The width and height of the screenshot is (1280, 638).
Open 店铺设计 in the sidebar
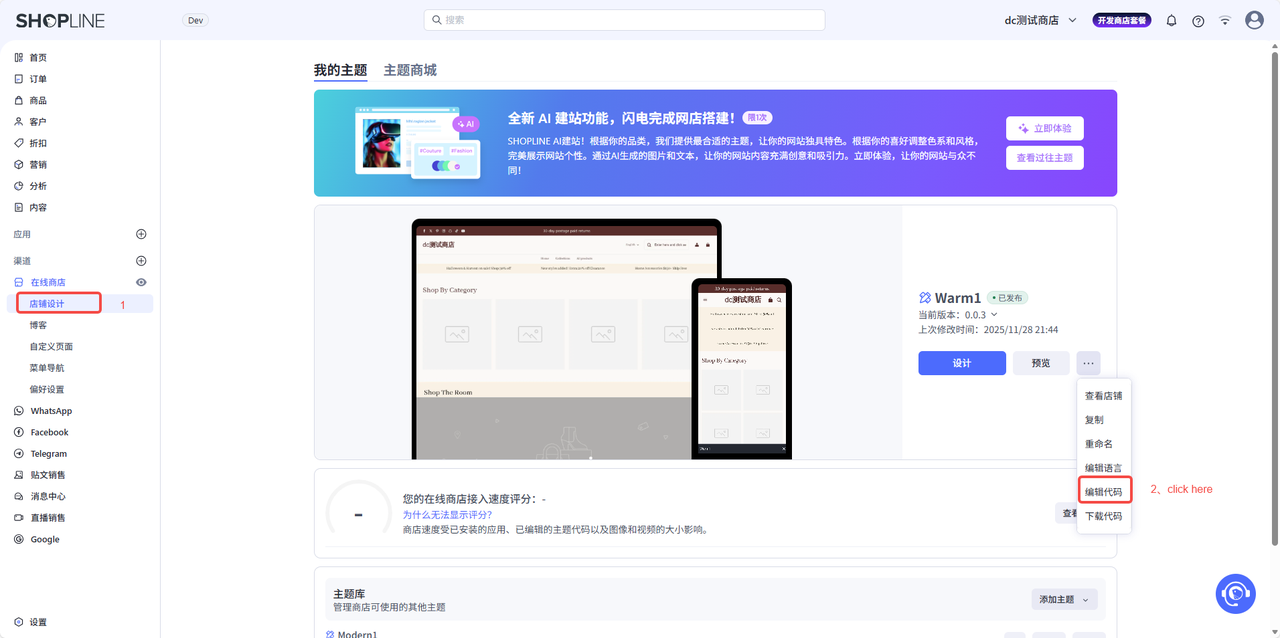tap(46, 303)
